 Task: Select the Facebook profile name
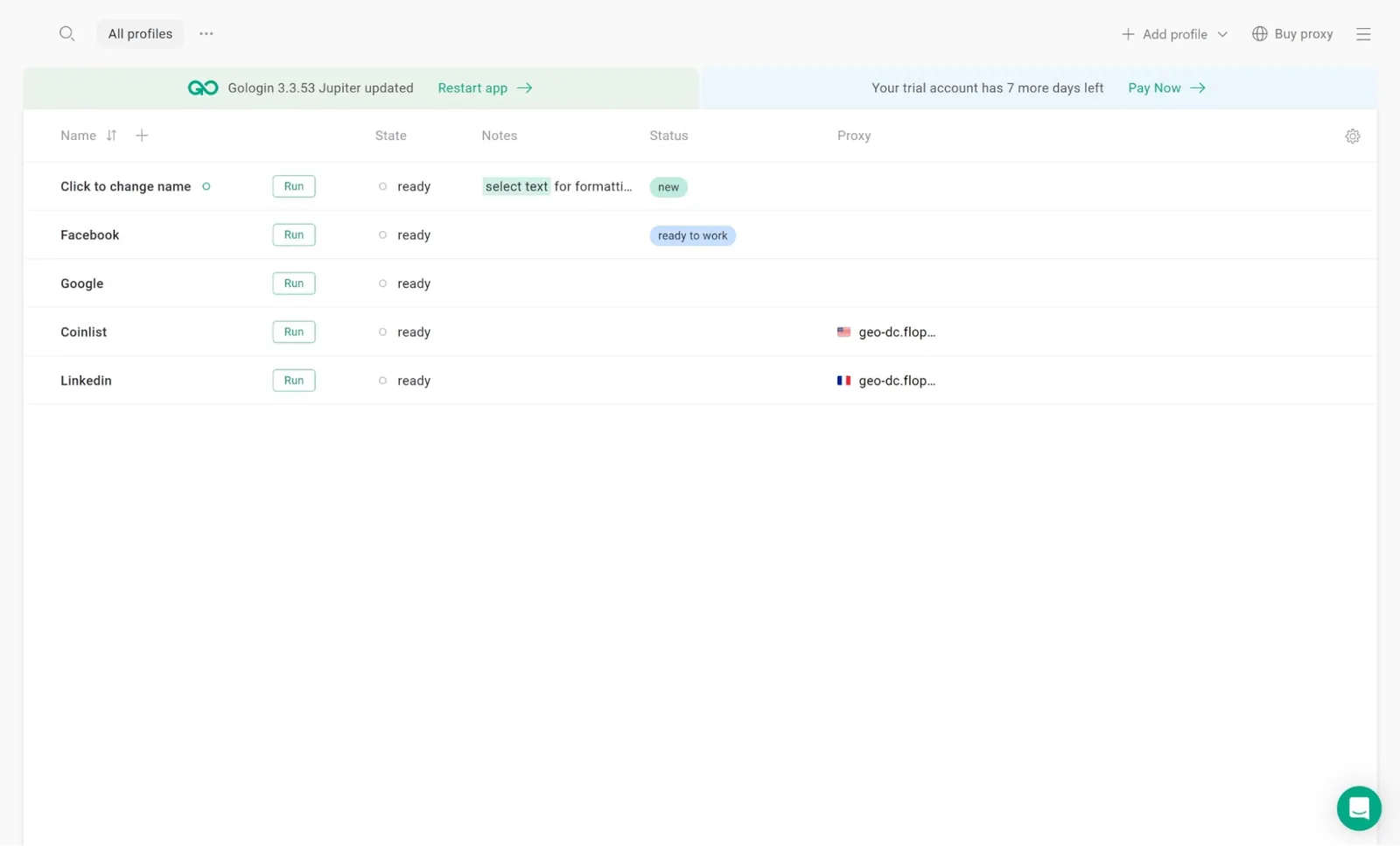89,235
